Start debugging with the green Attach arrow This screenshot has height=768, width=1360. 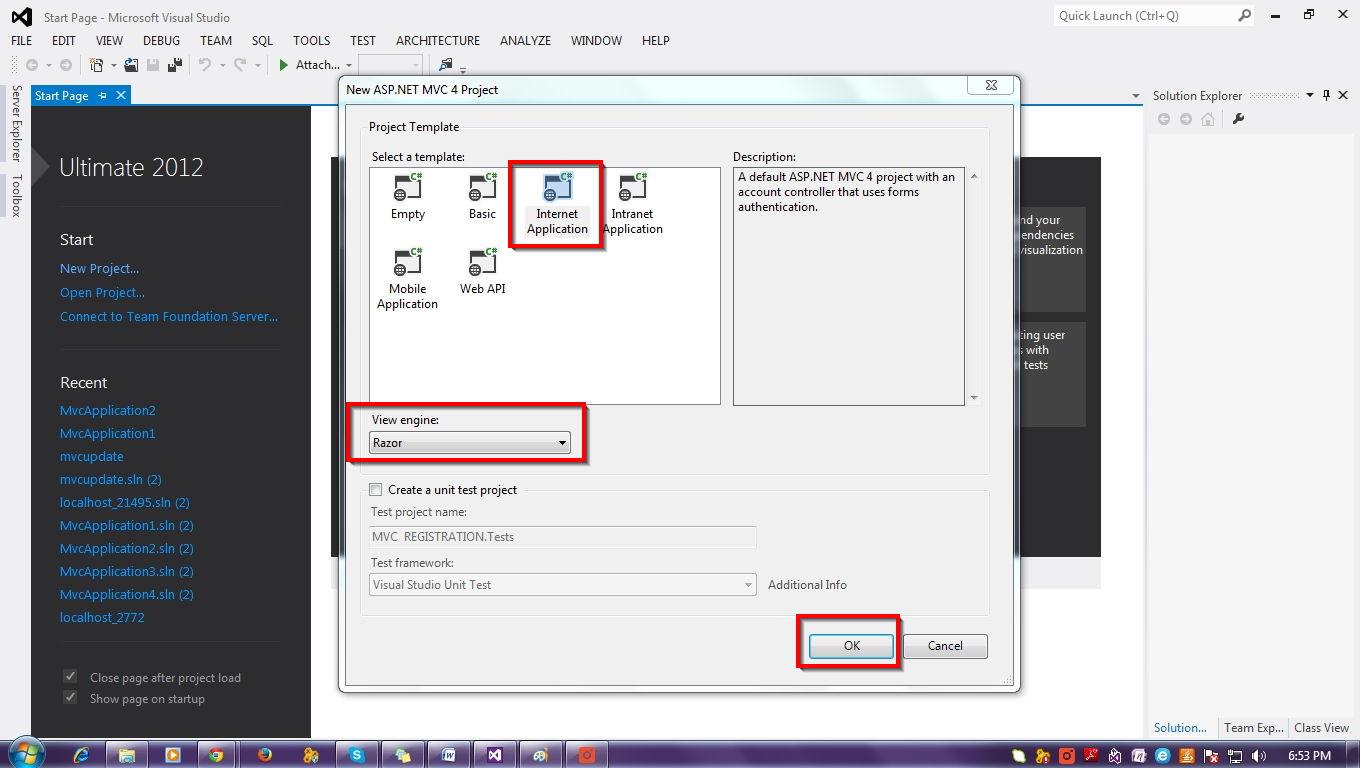click(x=283, y=64)
